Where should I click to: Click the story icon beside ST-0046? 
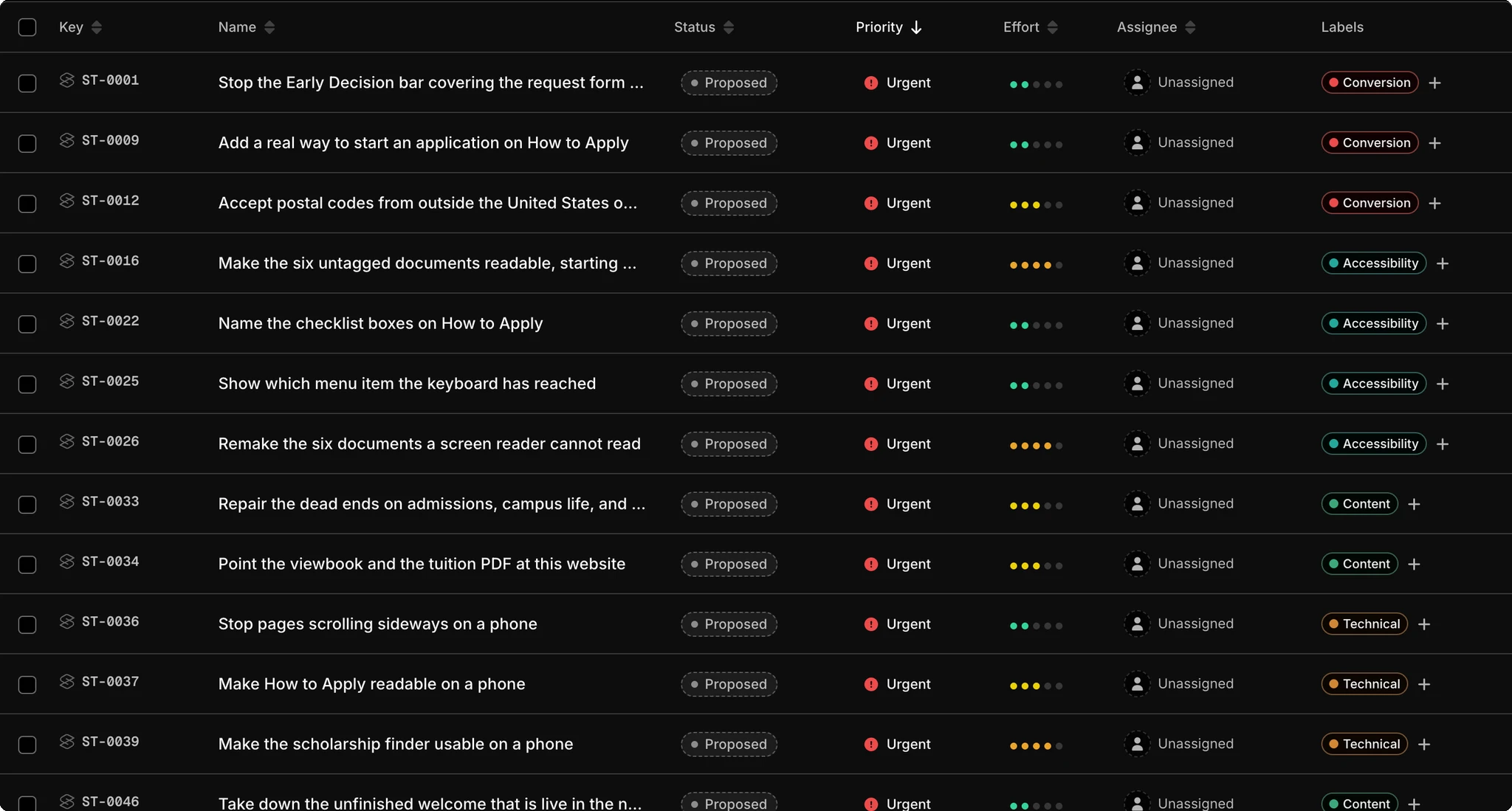67,801
